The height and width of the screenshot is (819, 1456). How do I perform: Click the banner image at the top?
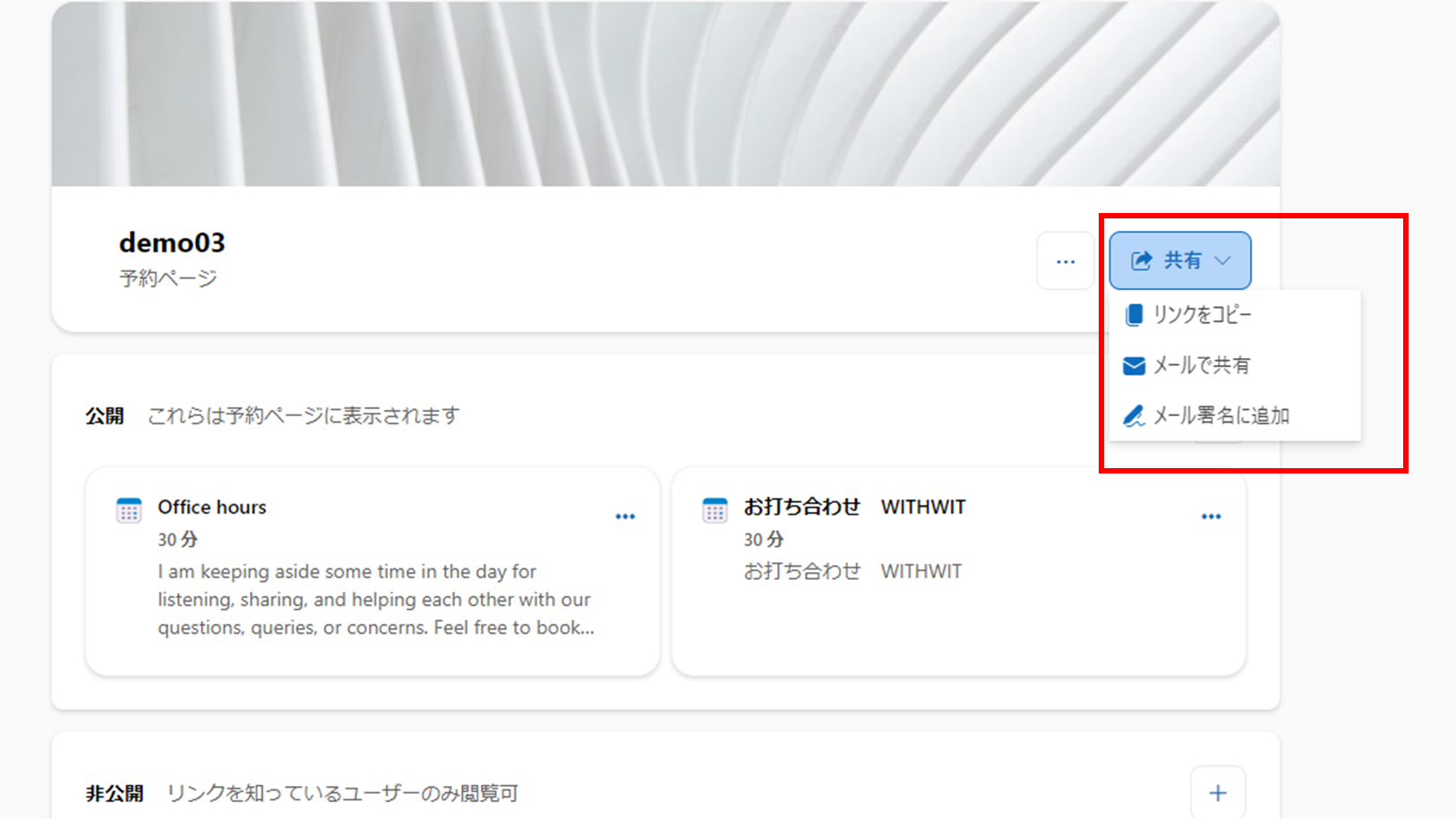pos(664,94)
